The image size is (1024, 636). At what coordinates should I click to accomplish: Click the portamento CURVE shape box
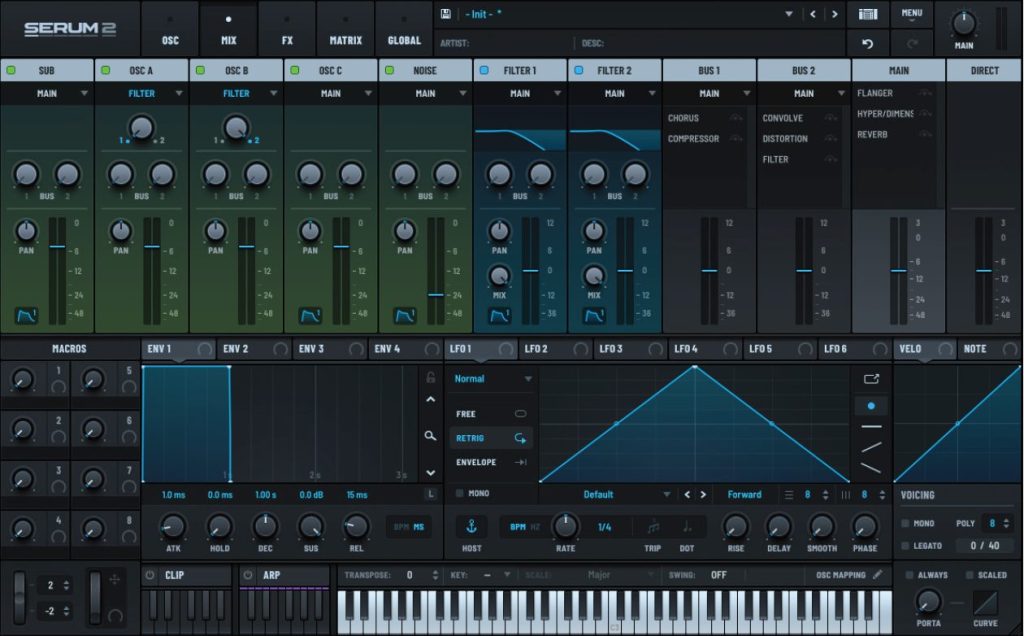[985, 603]
